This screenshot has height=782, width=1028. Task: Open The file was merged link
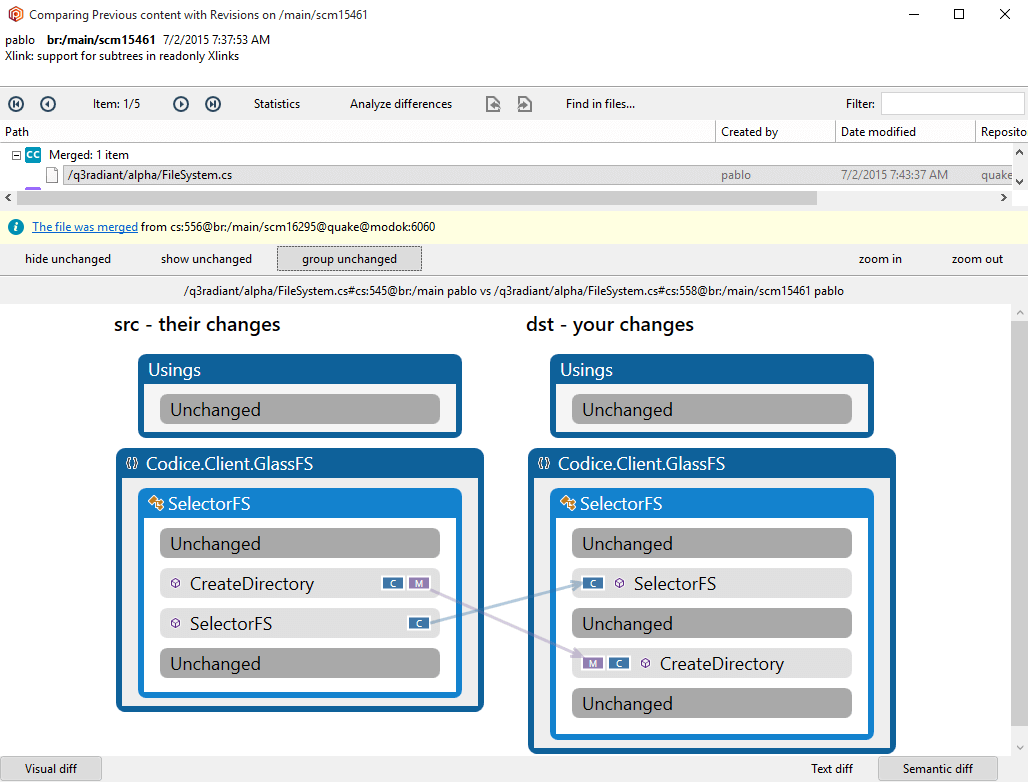pyautogui.click(x=85, y=227)
